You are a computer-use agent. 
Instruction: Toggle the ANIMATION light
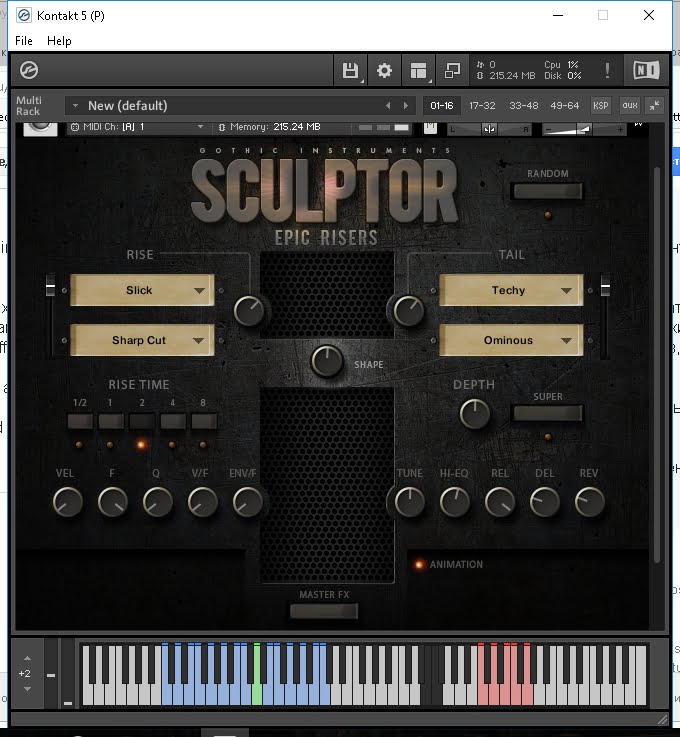point(418,564)
